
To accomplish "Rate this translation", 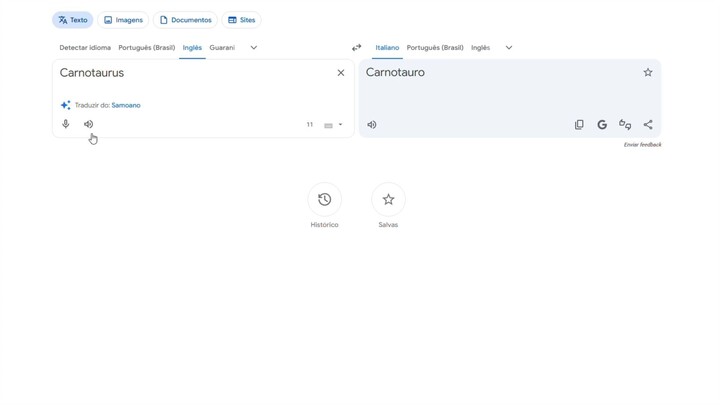I will pos(625,124).
